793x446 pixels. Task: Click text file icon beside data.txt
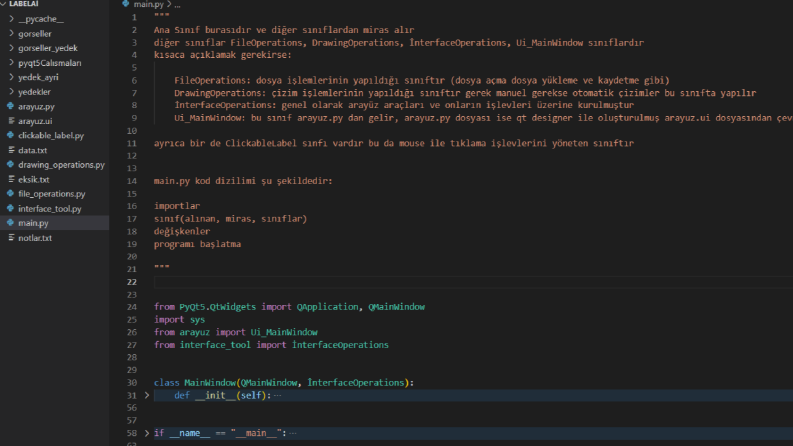pyautogui.click(x=11, y=150)
